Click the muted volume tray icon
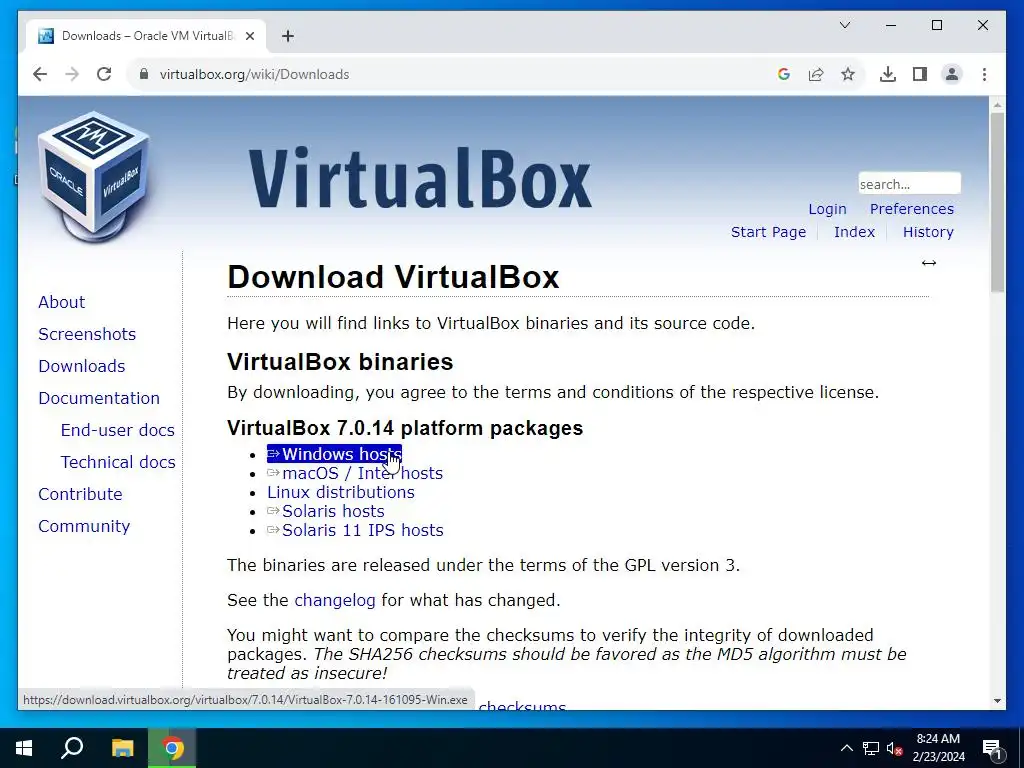 (895, 748)
